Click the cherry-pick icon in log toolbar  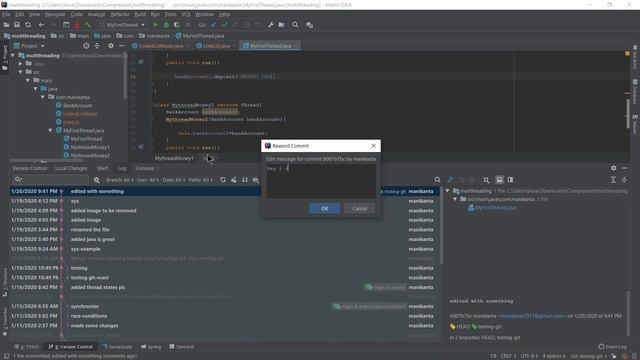233,180
